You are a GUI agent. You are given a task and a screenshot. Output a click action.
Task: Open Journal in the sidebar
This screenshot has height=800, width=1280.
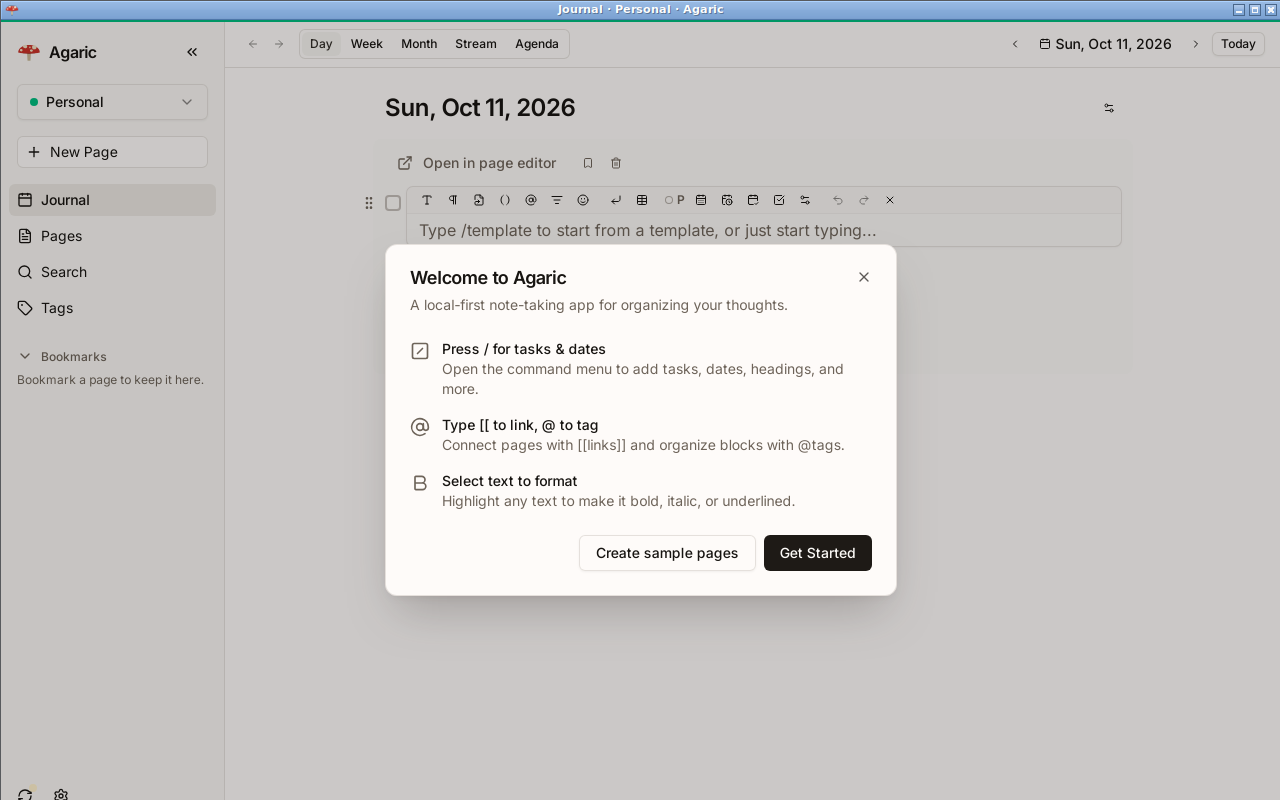click(112, 200)
